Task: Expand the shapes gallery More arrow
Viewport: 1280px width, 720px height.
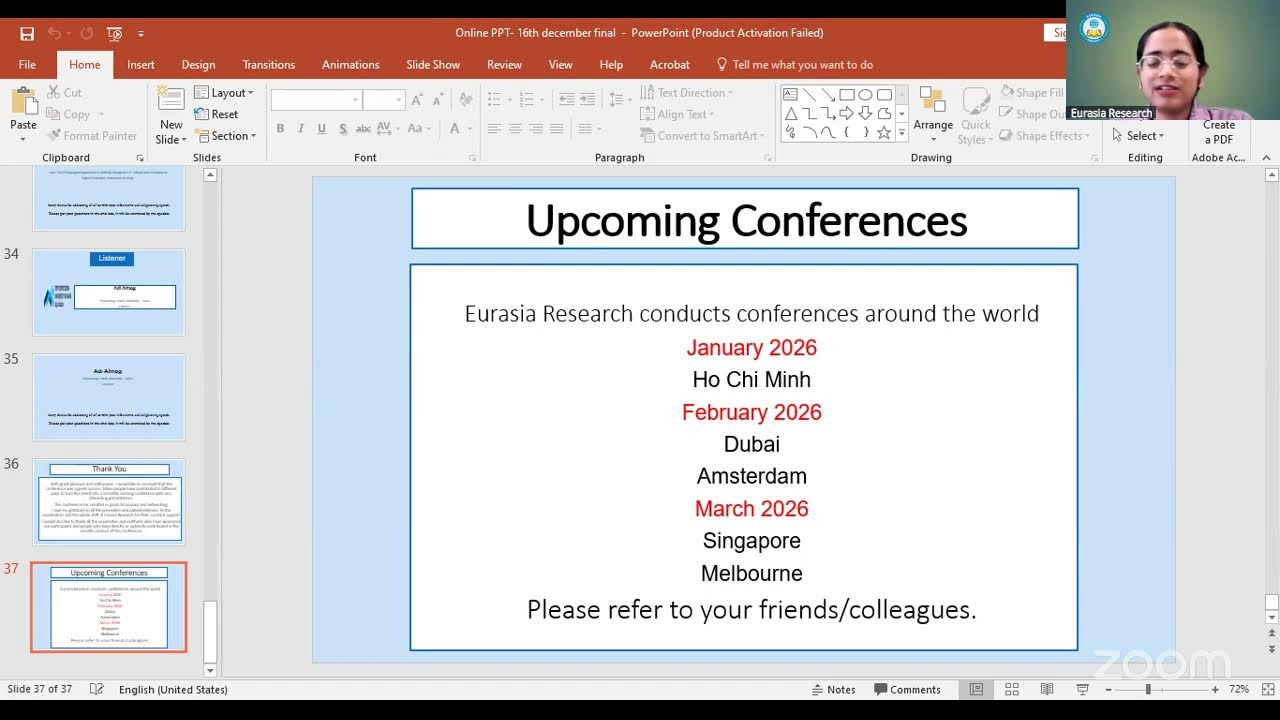Action: [x=902, y=133]
